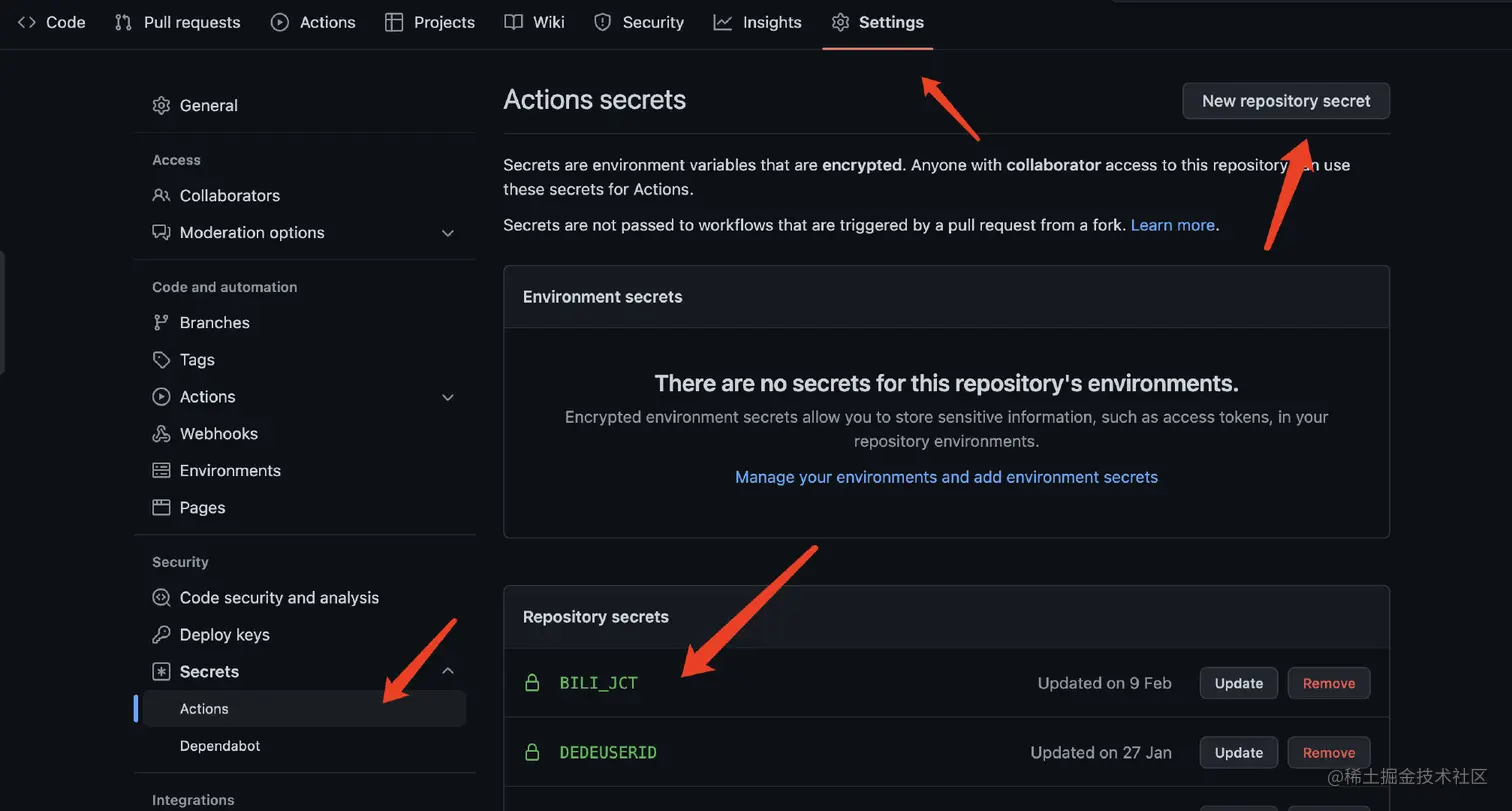The width and height of the screenshot is (1512, 811).
Task: Click the BILI_JCT secret name
Action: point(598,683)
